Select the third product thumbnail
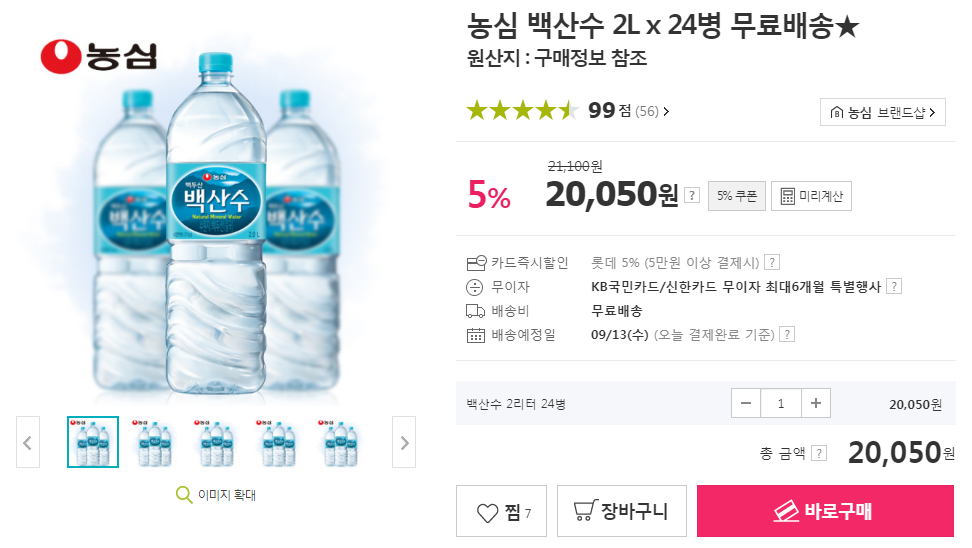This screenshot has height=548, width=972. click(x=219, y=442)
